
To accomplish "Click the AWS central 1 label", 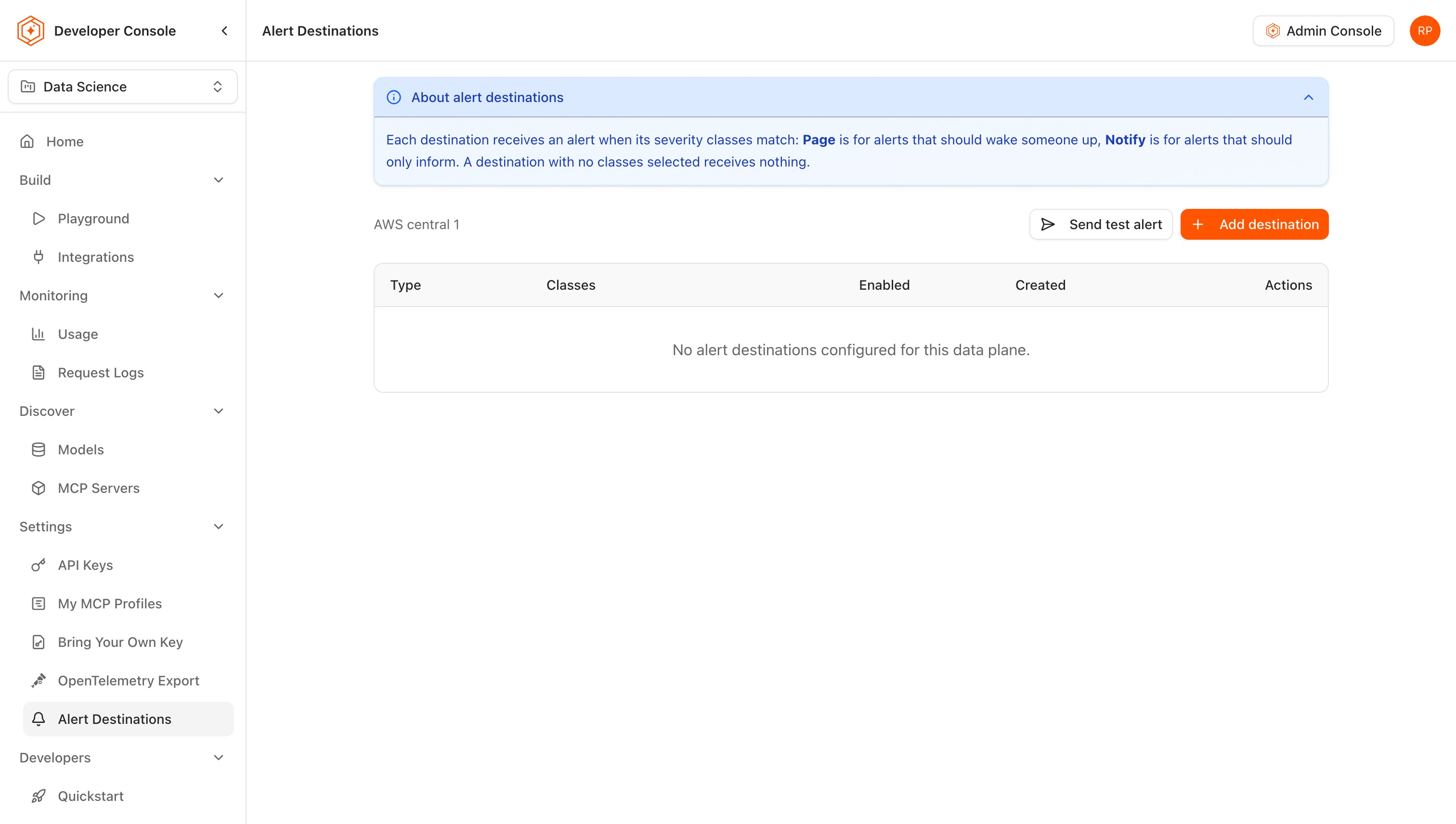I will pyautogui.click(x=416, y=224).
